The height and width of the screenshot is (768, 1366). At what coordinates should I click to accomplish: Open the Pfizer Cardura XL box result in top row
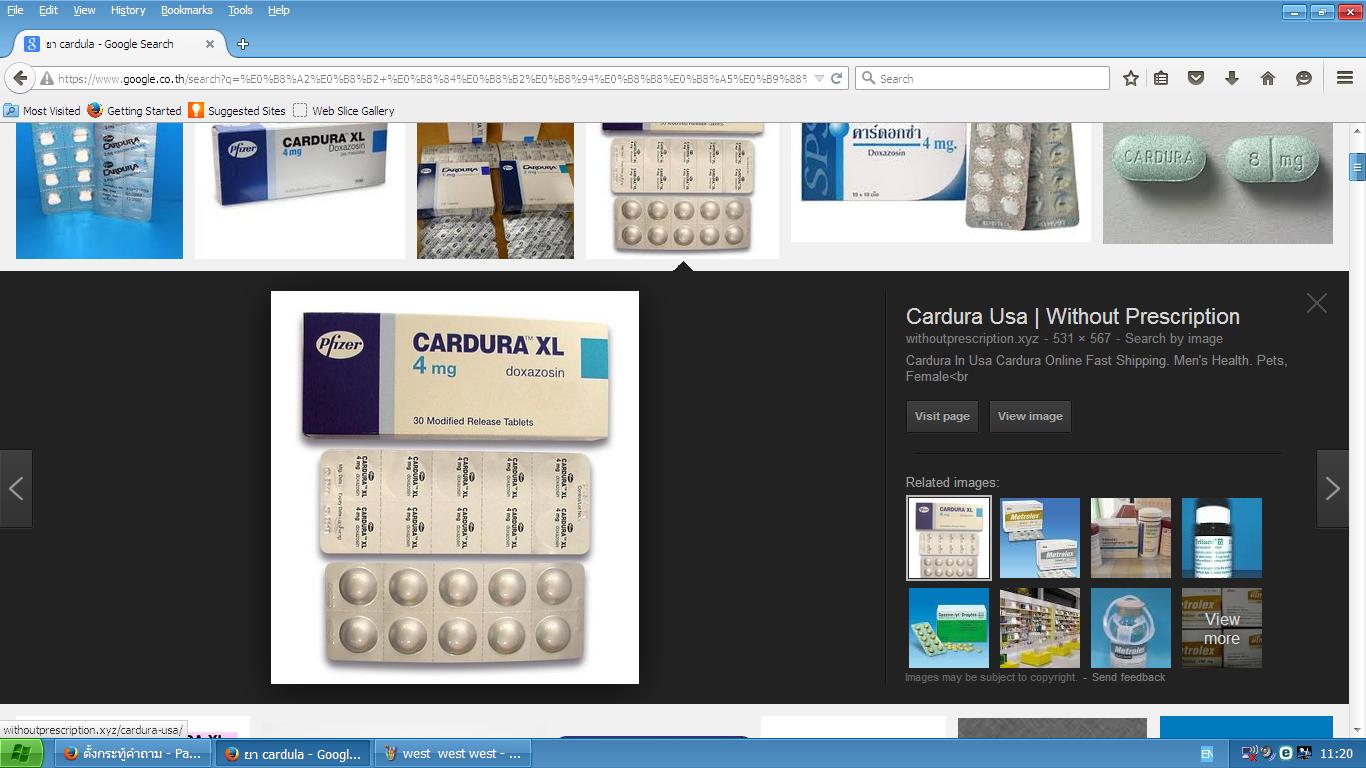300,190
